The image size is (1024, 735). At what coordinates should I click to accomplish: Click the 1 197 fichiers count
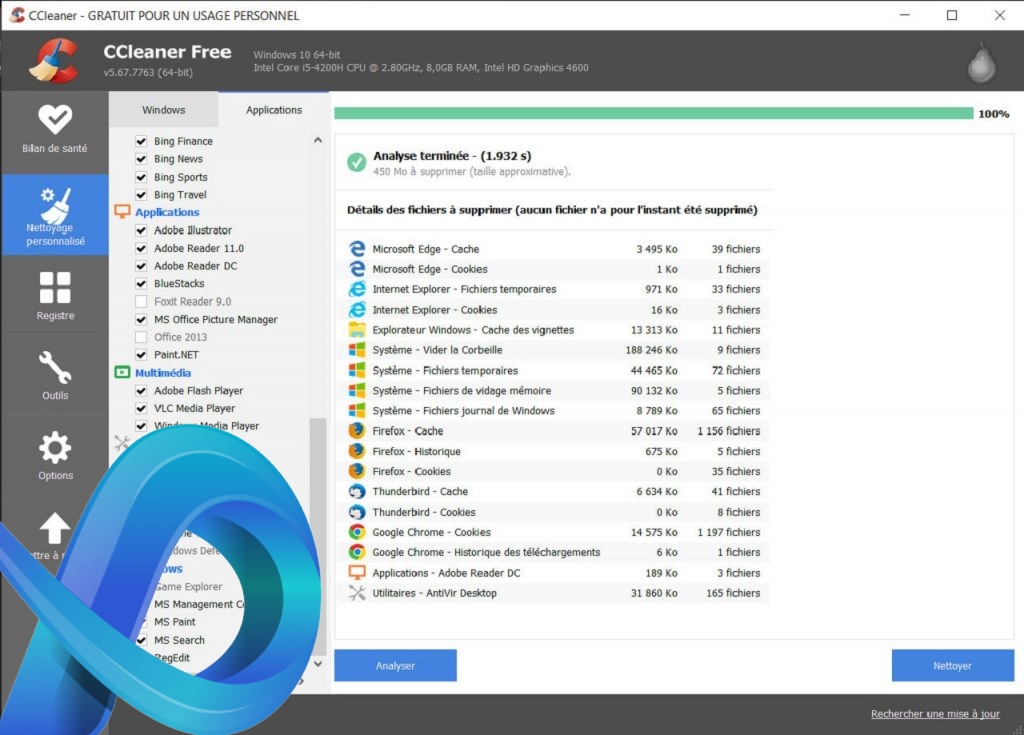tap(729, 532)
